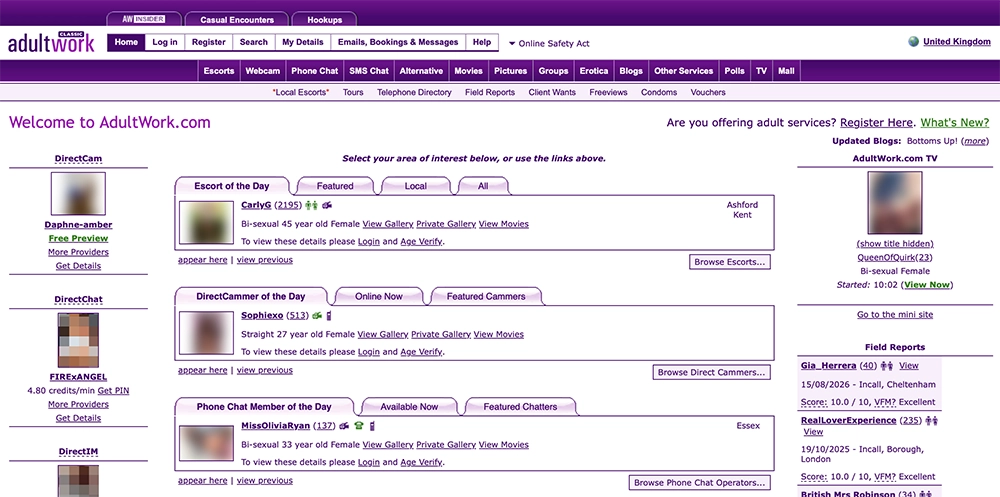Open the Bottoms Up! updated blog link
Screen dimensions: 1000x497
pyautogui.click(x=932, y=141)
